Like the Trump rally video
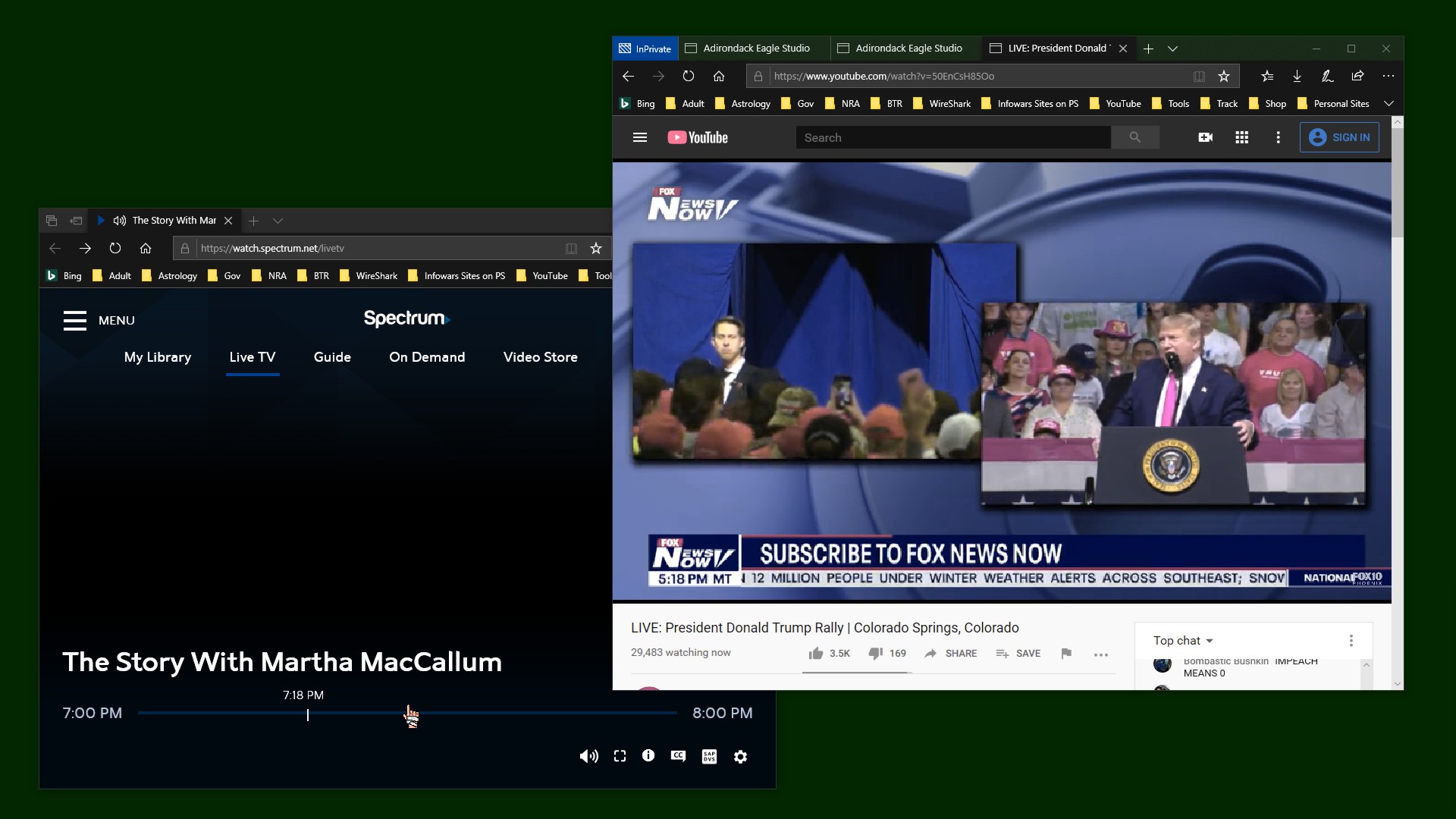This screenshot has height=819, width=1456. pos(816,653)
